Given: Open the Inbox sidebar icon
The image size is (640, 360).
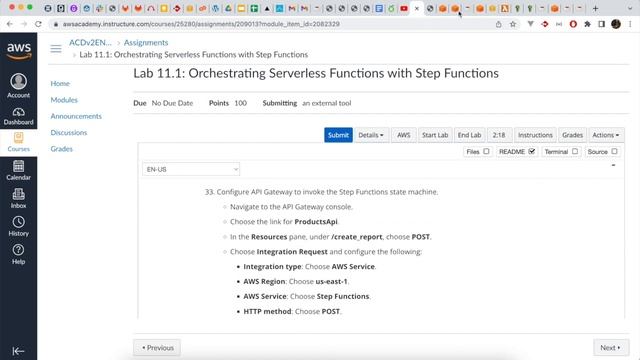Looking at the screenshot, I should [18, 198].
